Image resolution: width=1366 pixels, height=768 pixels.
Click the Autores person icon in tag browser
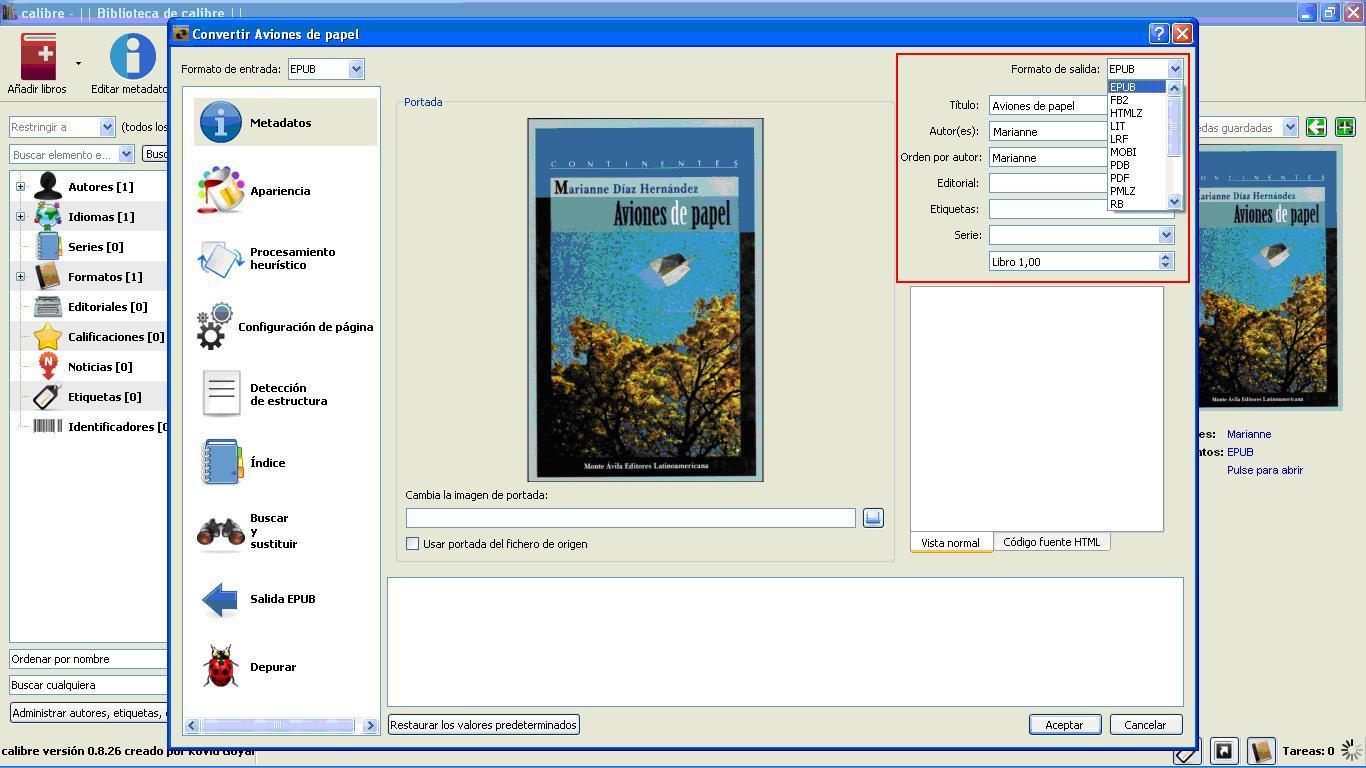pyautogui.click(x=47, y=186)
